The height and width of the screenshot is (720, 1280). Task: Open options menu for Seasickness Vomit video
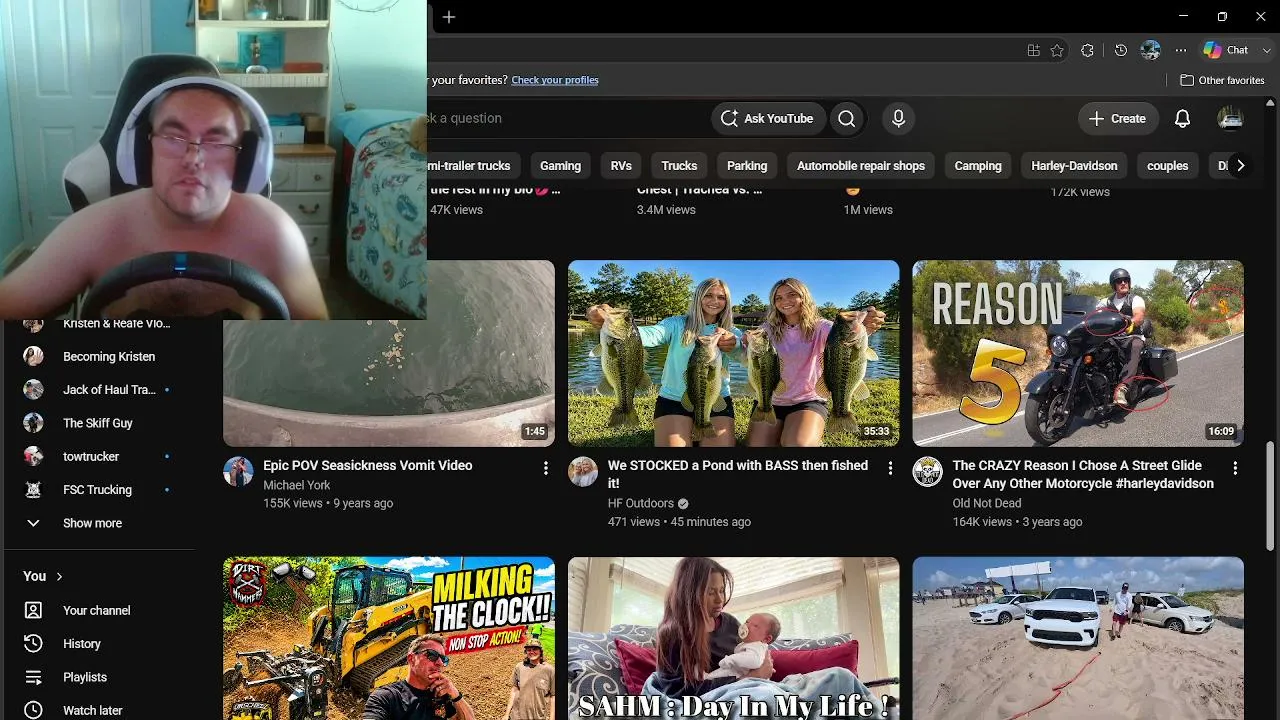click(545, 468)
